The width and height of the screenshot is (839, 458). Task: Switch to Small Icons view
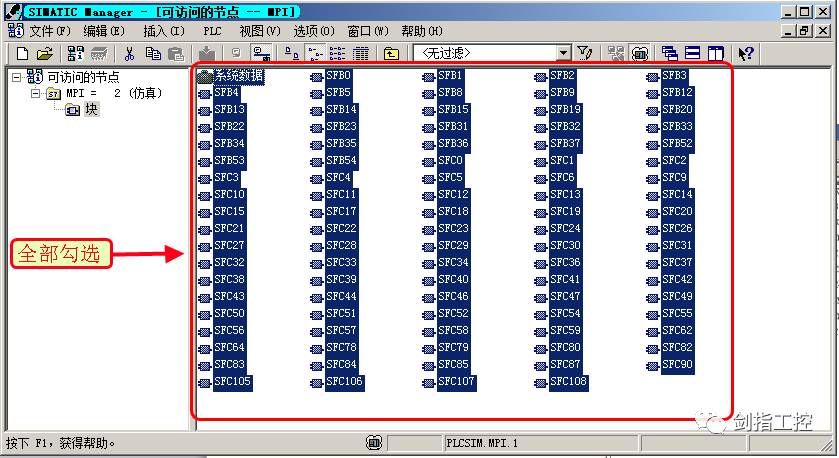tap(315, 53)
